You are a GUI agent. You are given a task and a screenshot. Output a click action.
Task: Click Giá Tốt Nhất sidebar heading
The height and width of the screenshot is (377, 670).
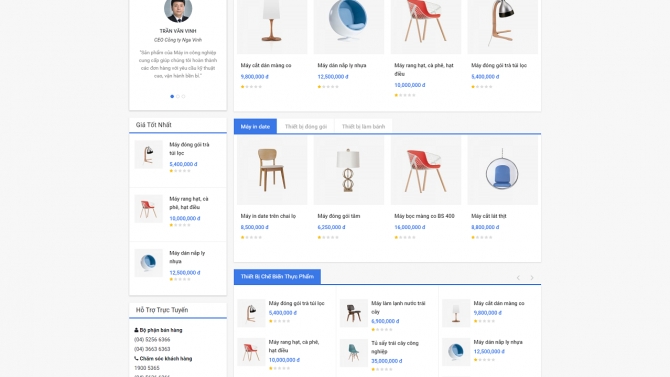tap(153, 125)
